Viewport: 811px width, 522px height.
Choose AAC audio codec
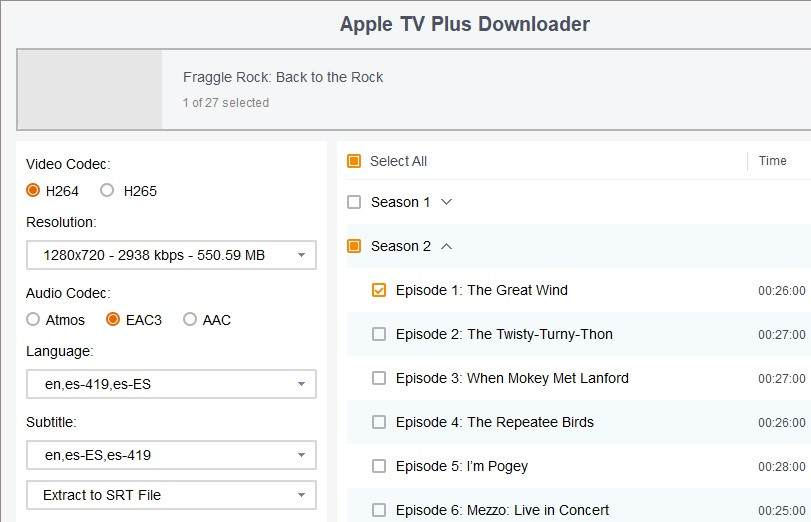190,320
